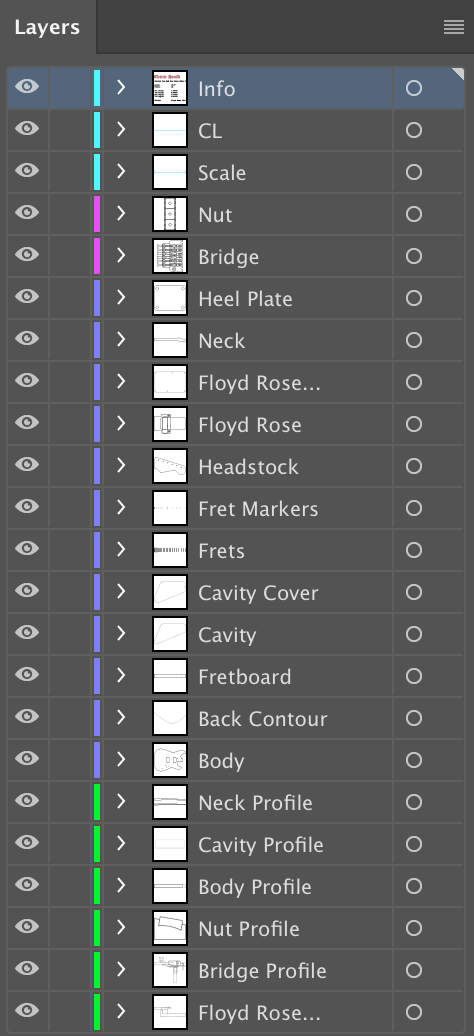This screenshot has height=1036, width=474.
Task: Click the target circle for Frets layer
Action: 414,550
